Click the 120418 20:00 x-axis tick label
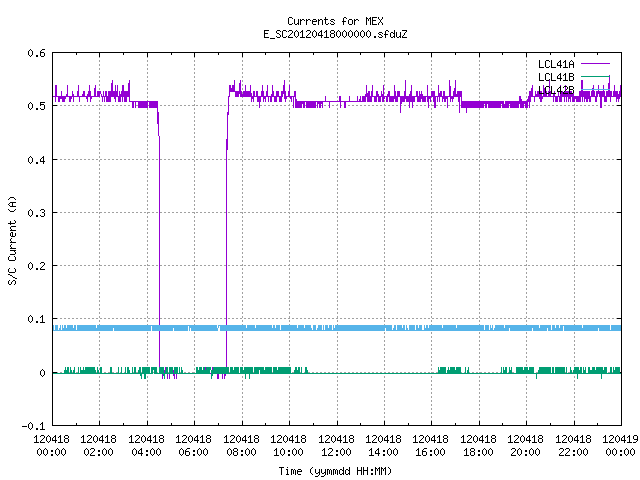Image resolution: width=640 pixels, height=480 pixels. point(525,446)
